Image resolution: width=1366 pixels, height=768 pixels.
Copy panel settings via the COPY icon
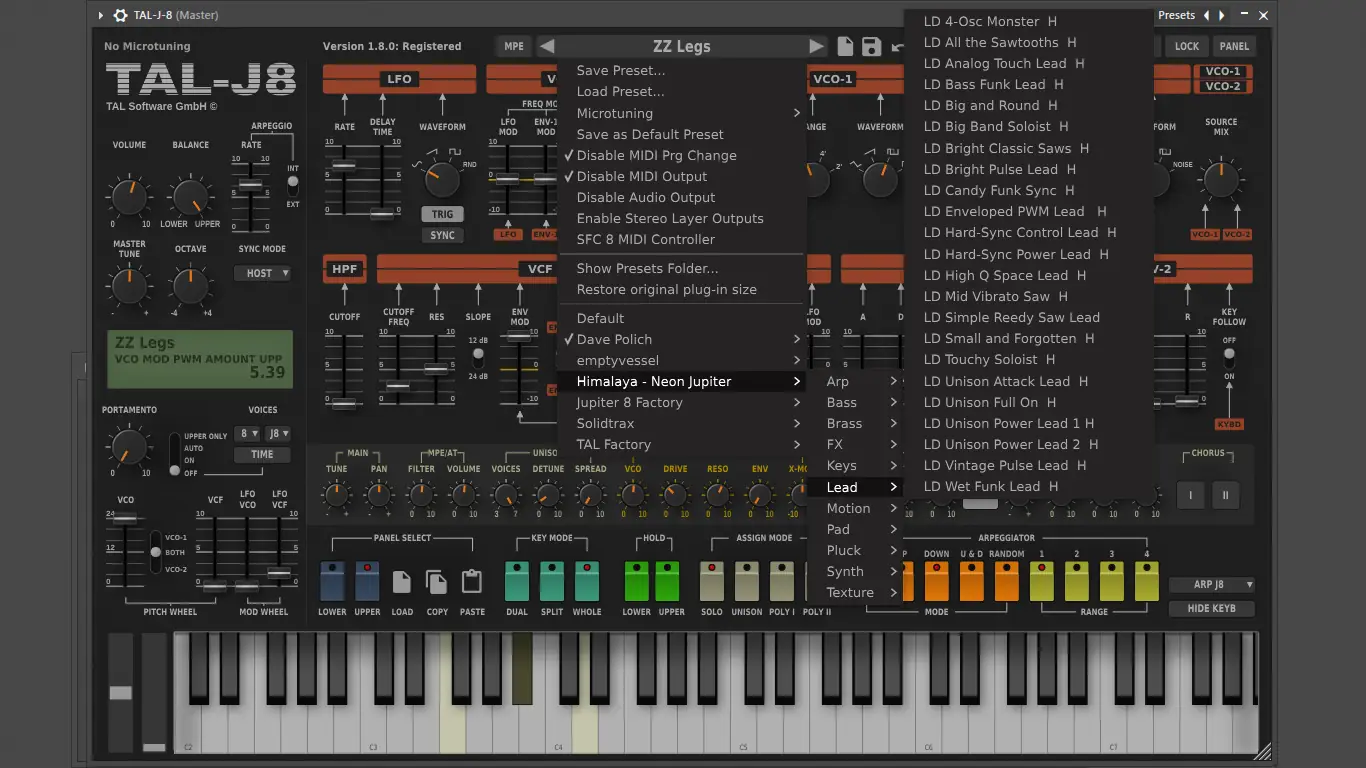pos(437,582)
